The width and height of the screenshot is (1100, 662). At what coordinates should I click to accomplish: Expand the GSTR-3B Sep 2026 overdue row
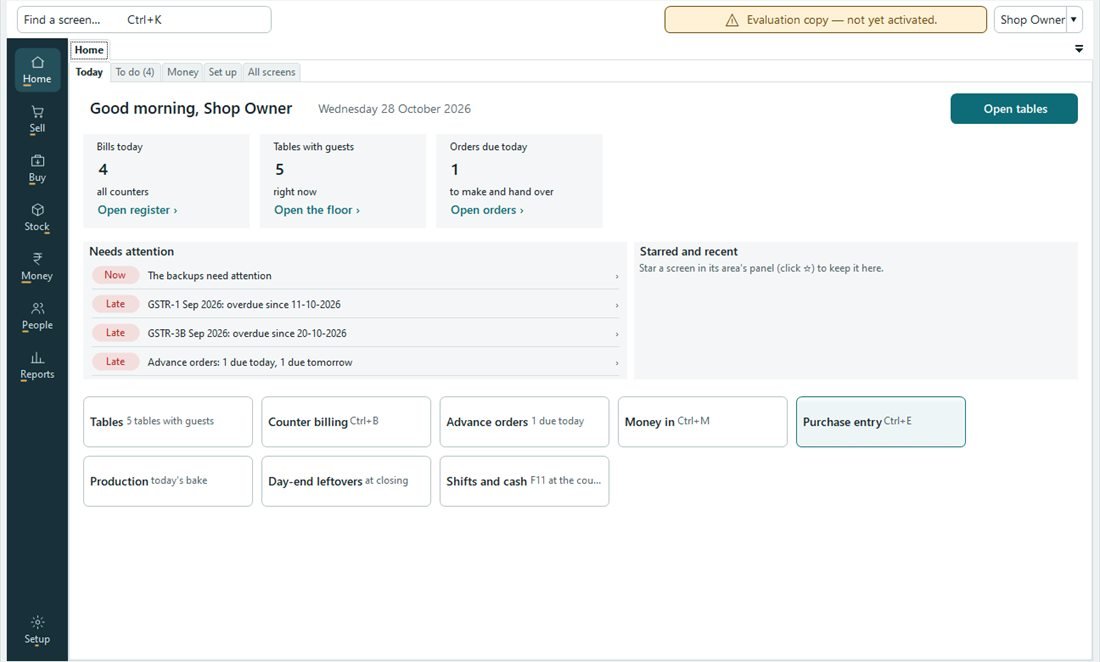[x=356, y=333]
